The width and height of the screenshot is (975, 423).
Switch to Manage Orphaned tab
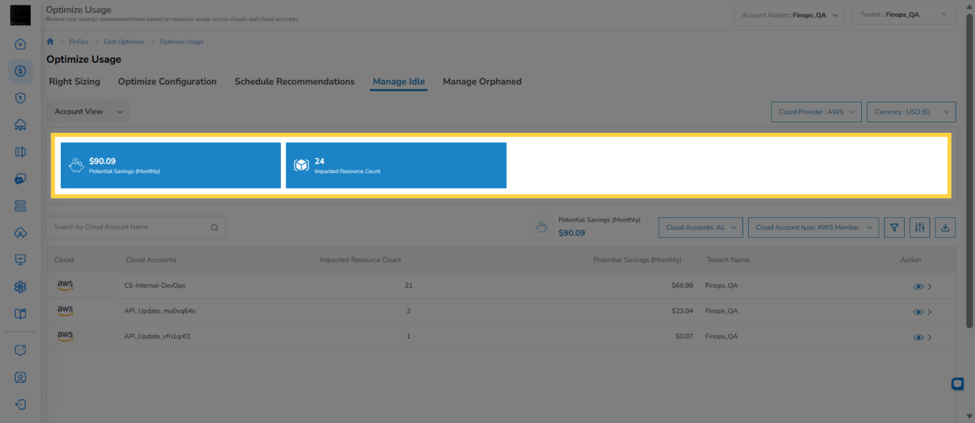point(482,81)
